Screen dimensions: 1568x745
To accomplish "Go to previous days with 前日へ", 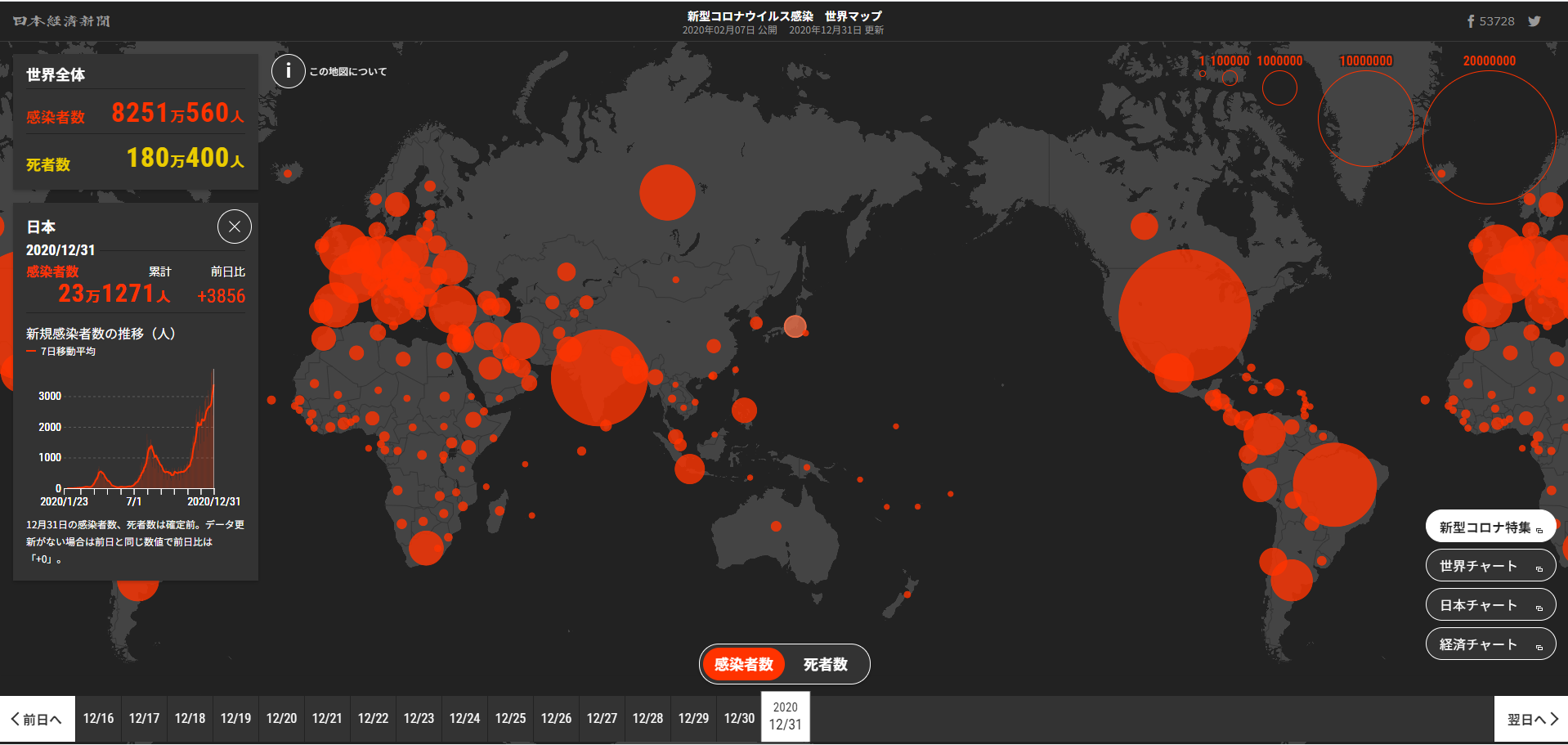I will 38,719.
